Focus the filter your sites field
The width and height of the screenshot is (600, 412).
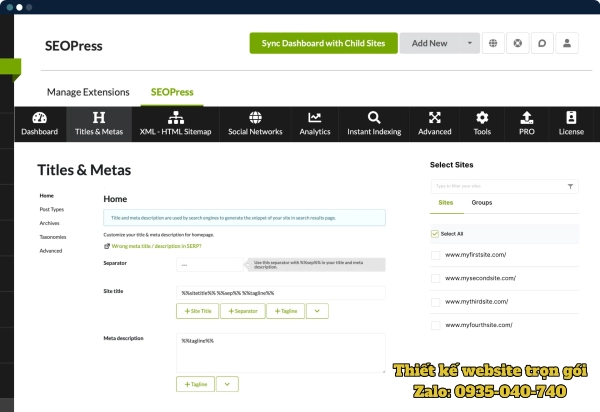(504, 186)
